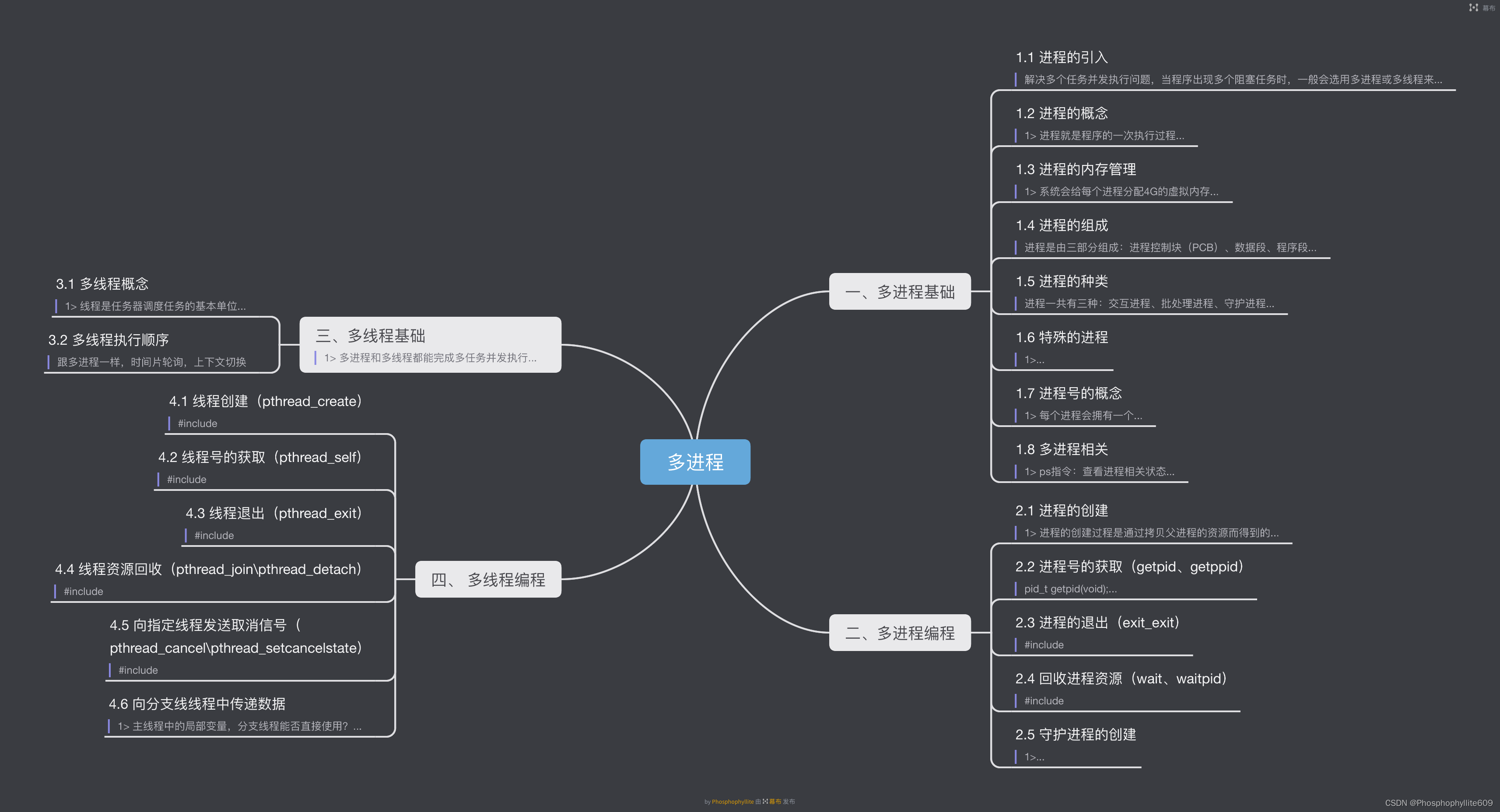Click node 2.2 进程号的获取 (getpid、getppid)

tap(1130, 567)
